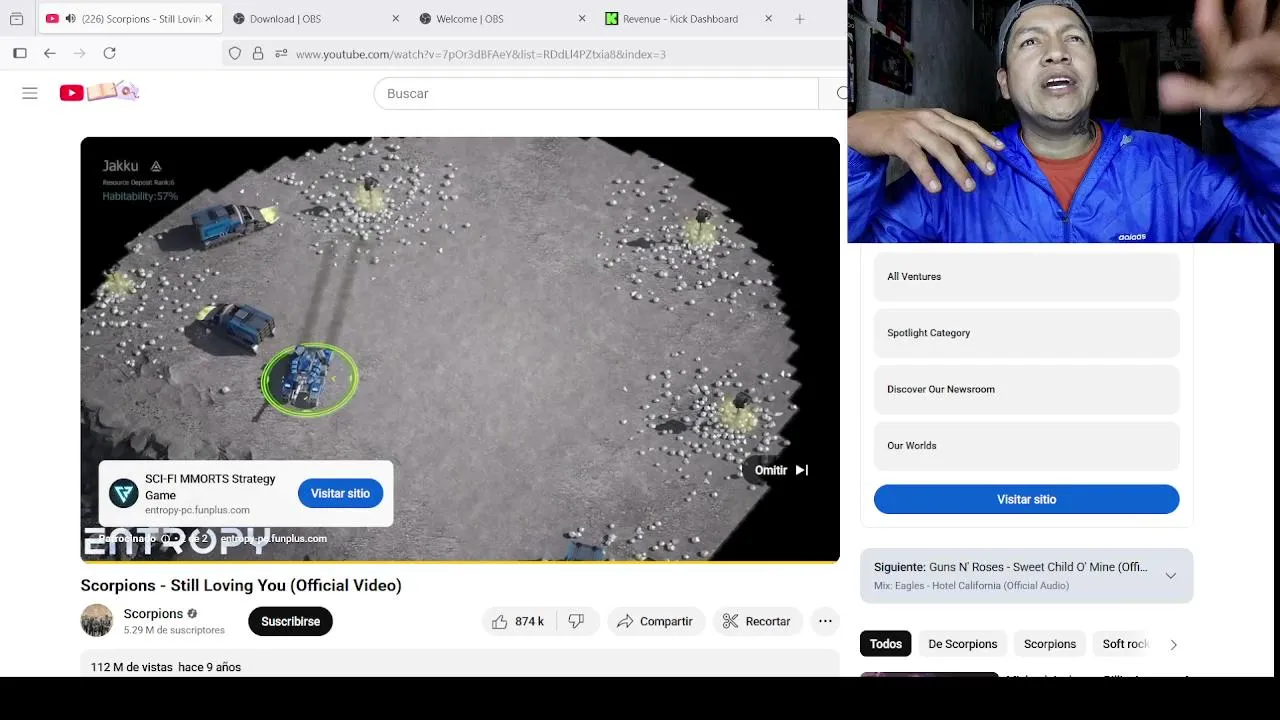The width and height of the screenshot is (1280, 720).
Task: Clip the video with Recortar
Action: click(x=757, y=621)
